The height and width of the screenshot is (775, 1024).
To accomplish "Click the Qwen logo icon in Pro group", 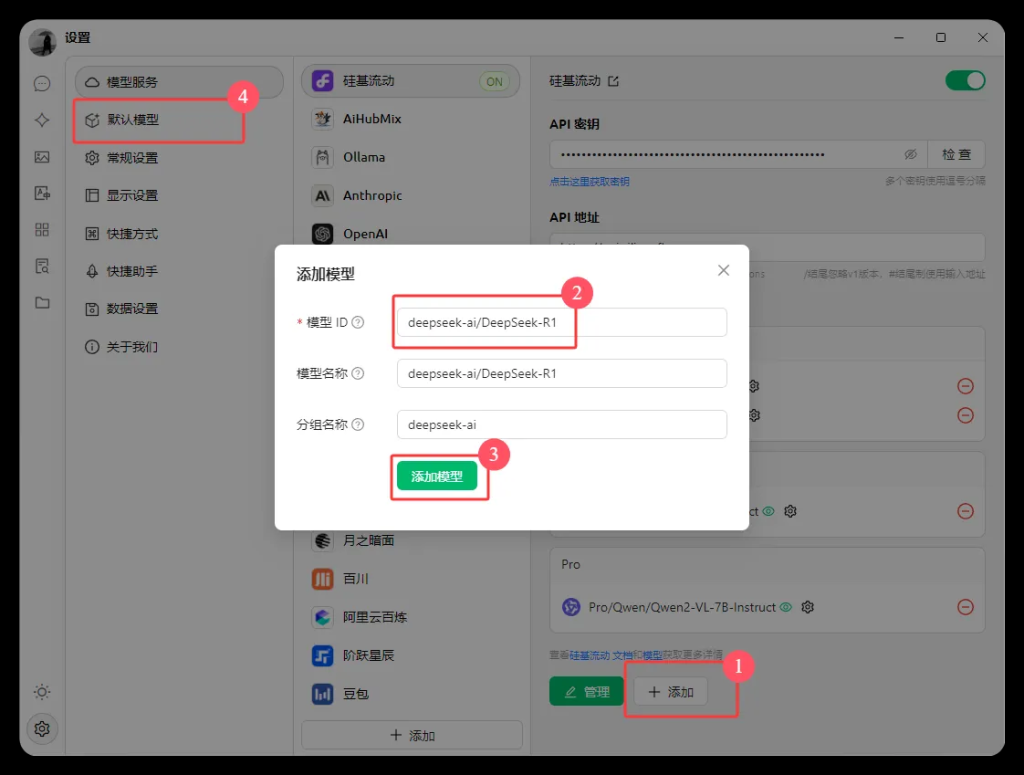I will [x=571, y=607].
